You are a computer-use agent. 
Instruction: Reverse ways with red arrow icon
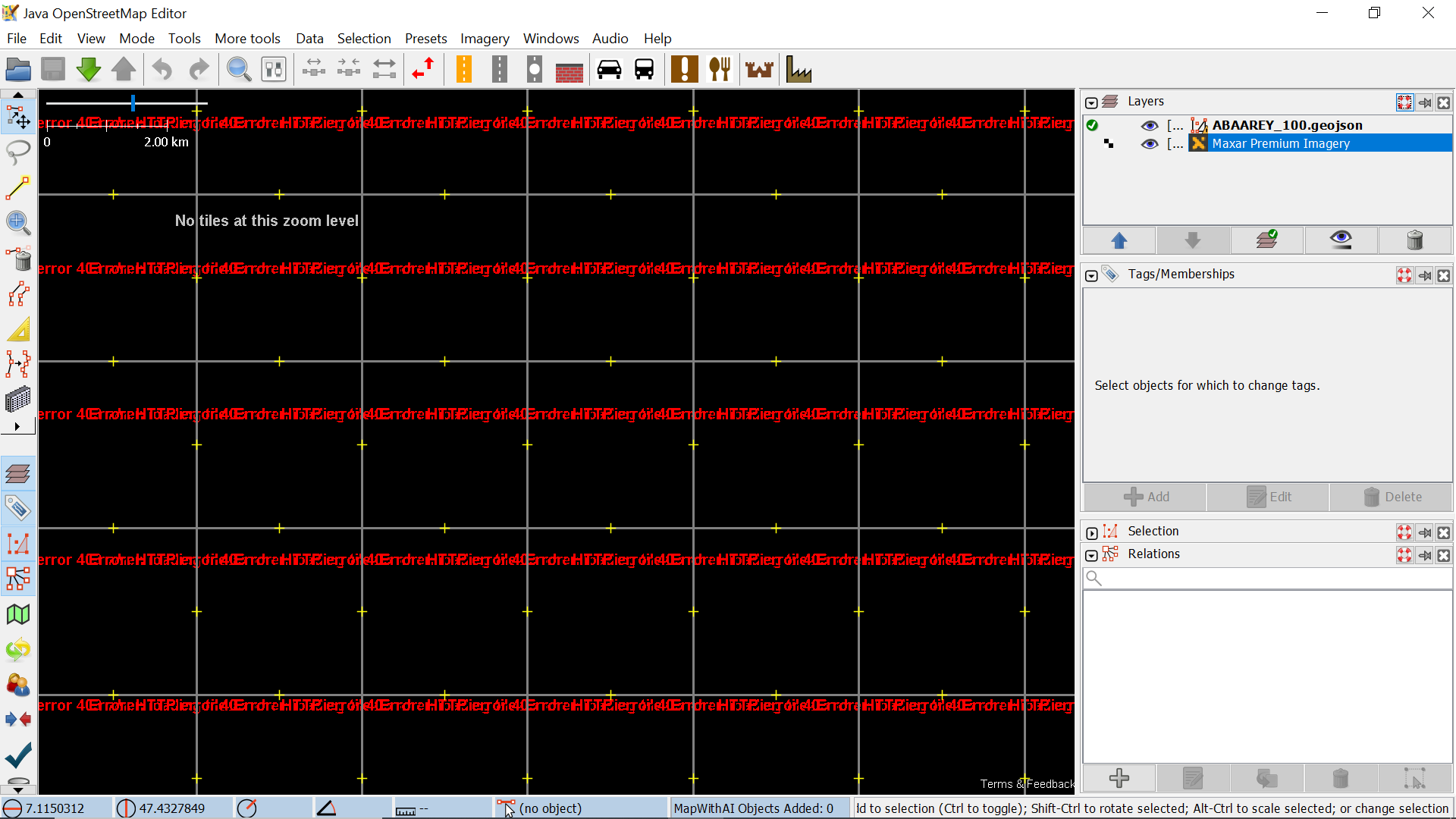(x=423, y=70)
